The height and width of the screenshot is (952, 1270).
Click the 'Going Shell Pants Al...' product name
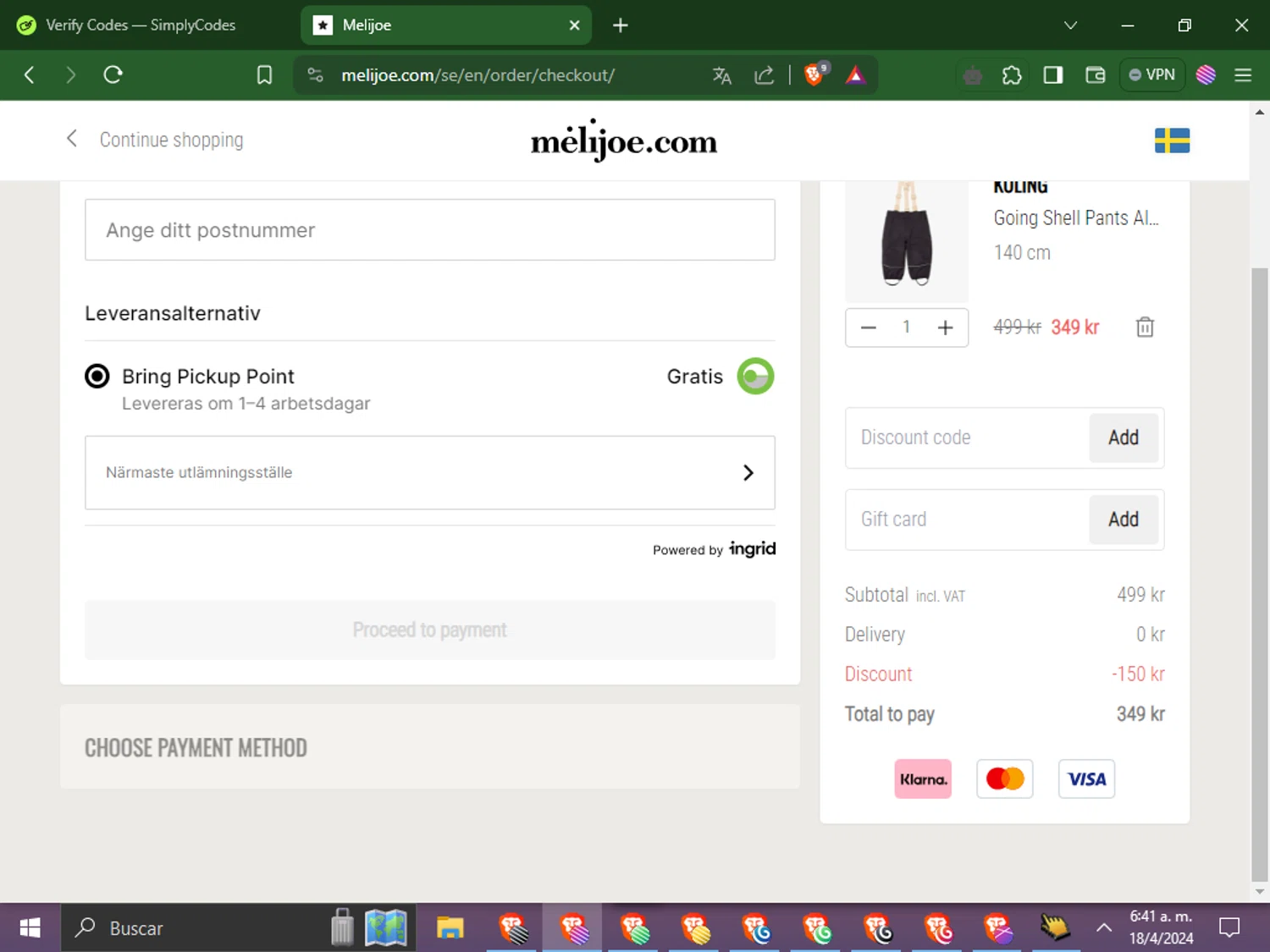click(x=1076, y=218)
